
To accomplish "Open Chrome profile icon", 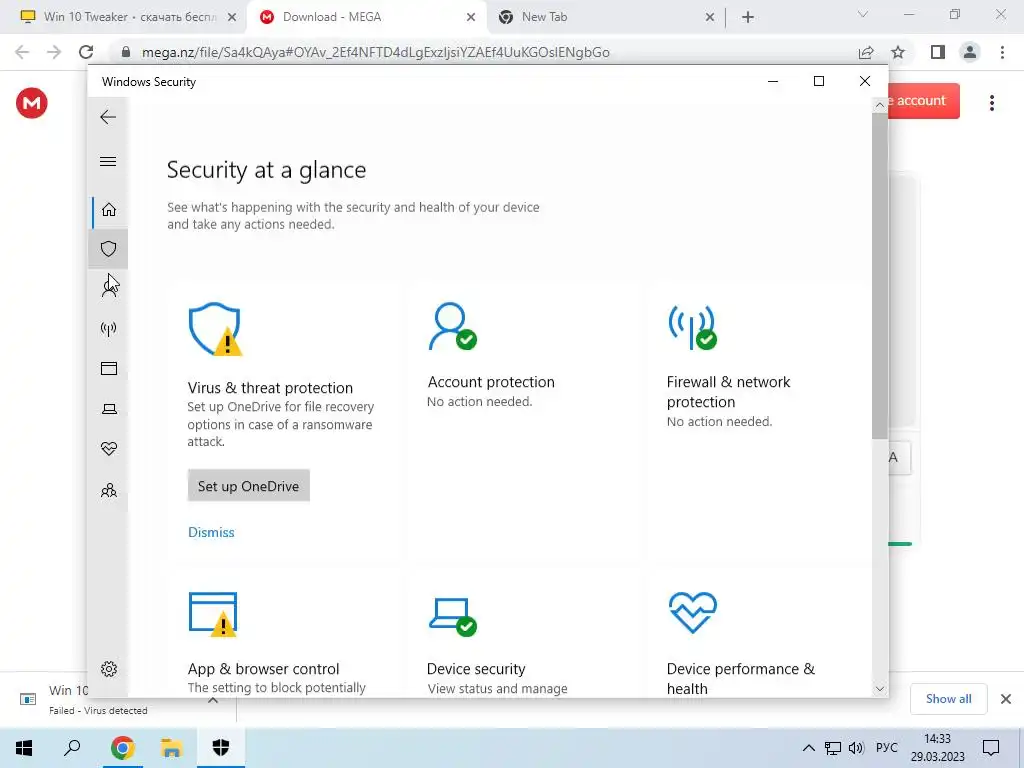I will pyautogui.click(x=970, y=52).
